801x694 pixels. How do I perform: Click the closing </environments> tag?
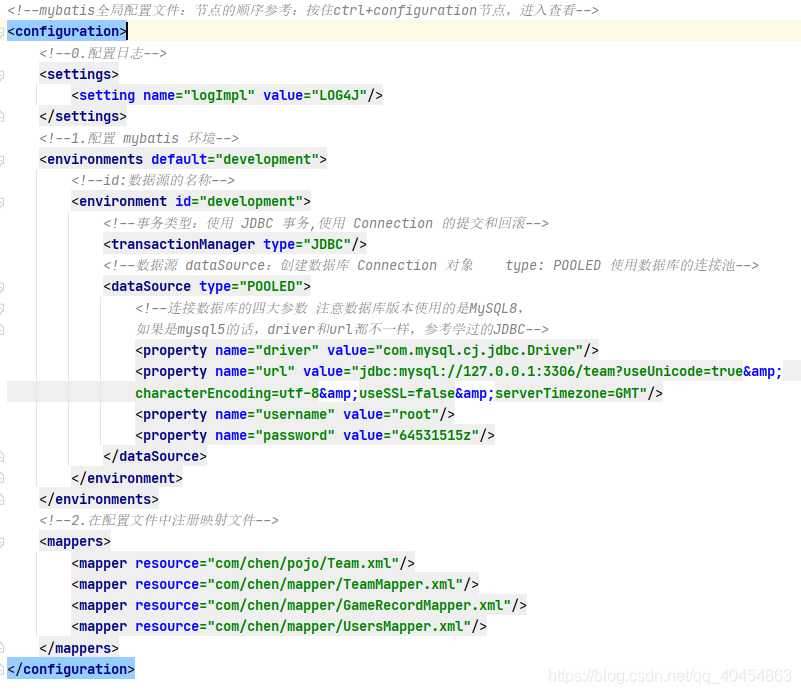[x=99, y=499]
